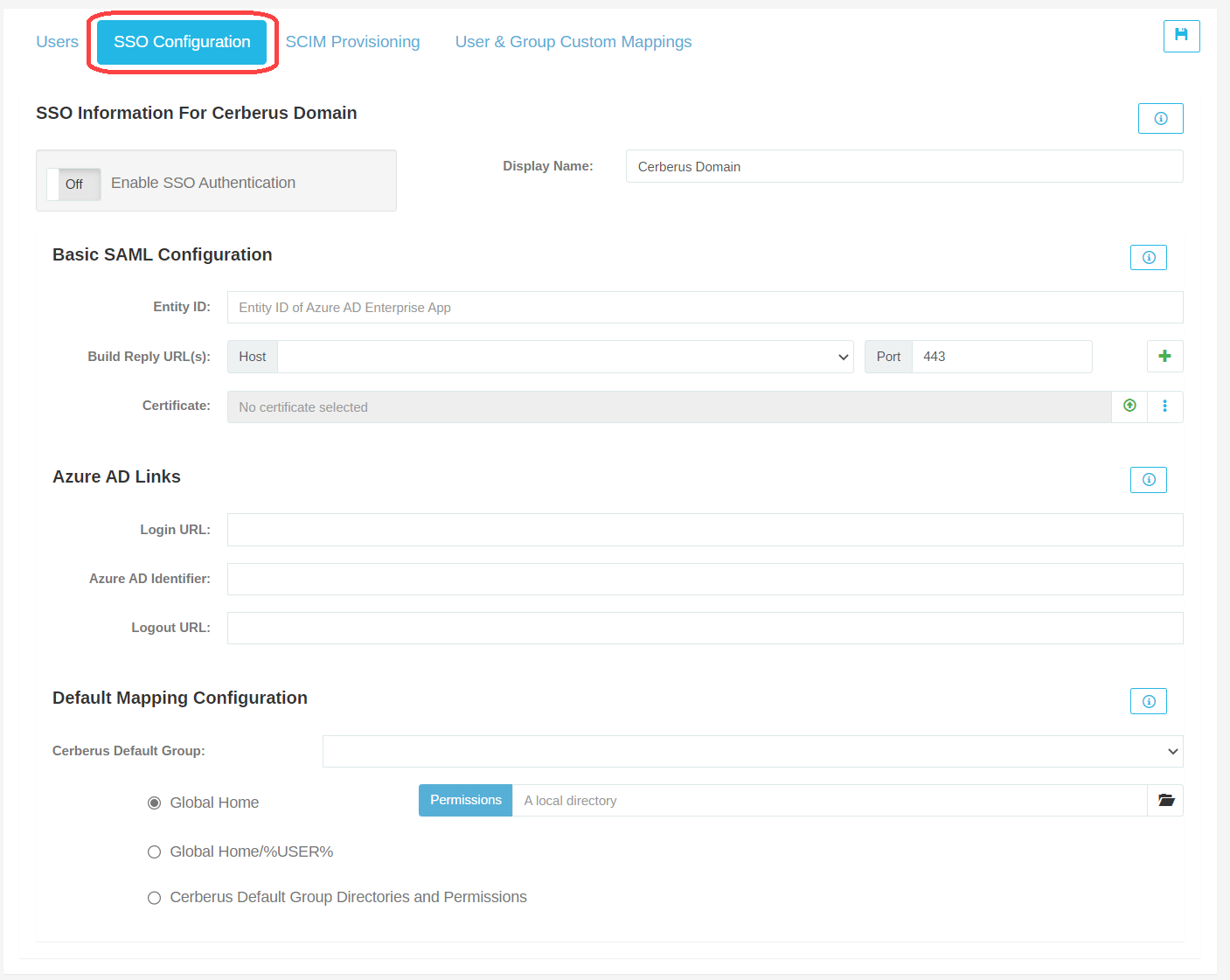Open the SCIM Provisioning tab
This screenshot has width=1230, height=980.
[x=353, y=41]
